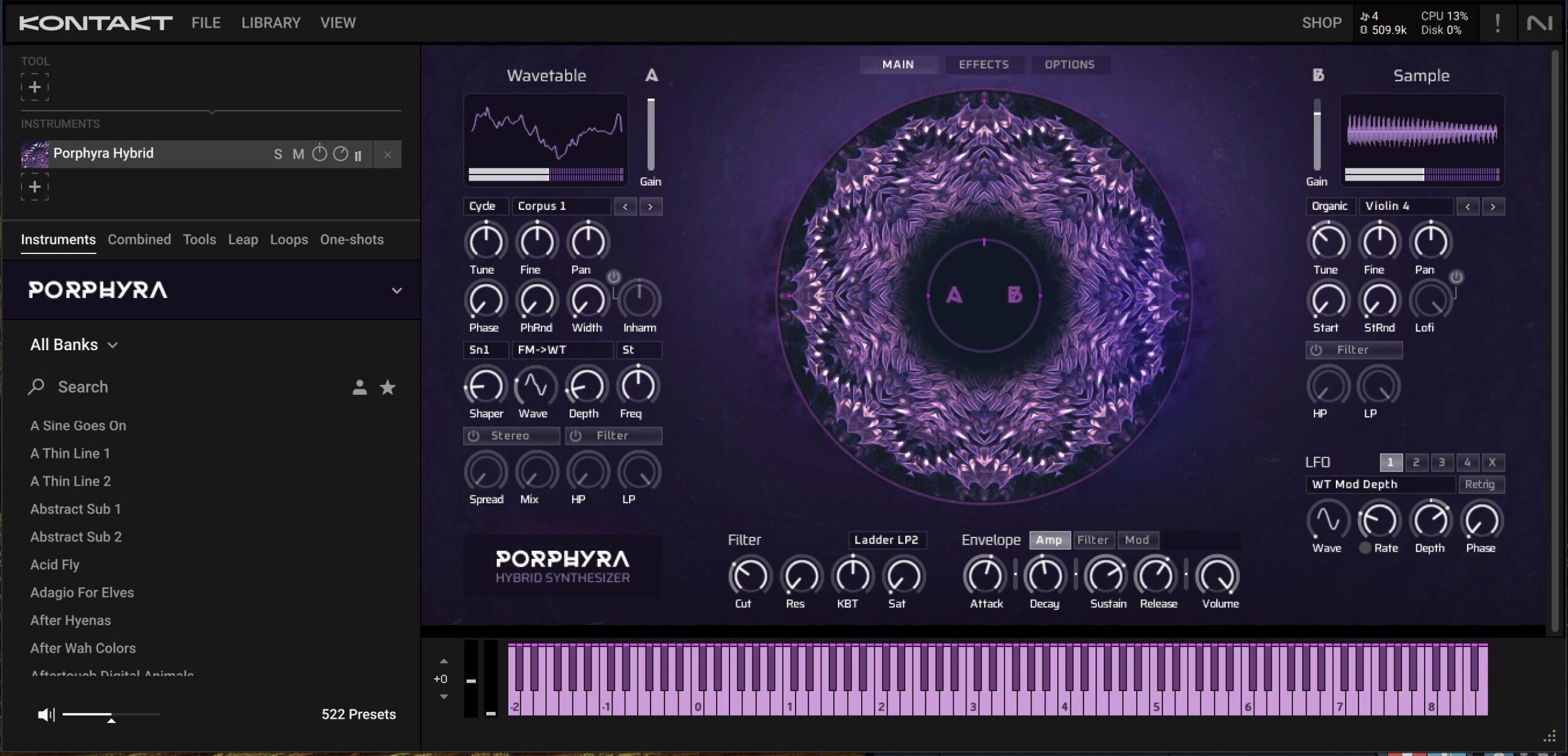
Task: Click the Sample B waveform display
Action: pyautogui.click(x=1422, y=140)
